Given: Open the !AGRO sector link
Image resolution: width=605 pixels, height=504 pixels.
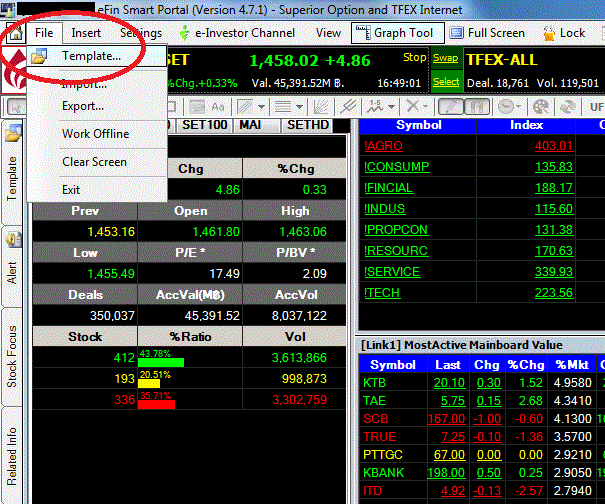Looking at the screenshot, I should [x=383, y=145].
